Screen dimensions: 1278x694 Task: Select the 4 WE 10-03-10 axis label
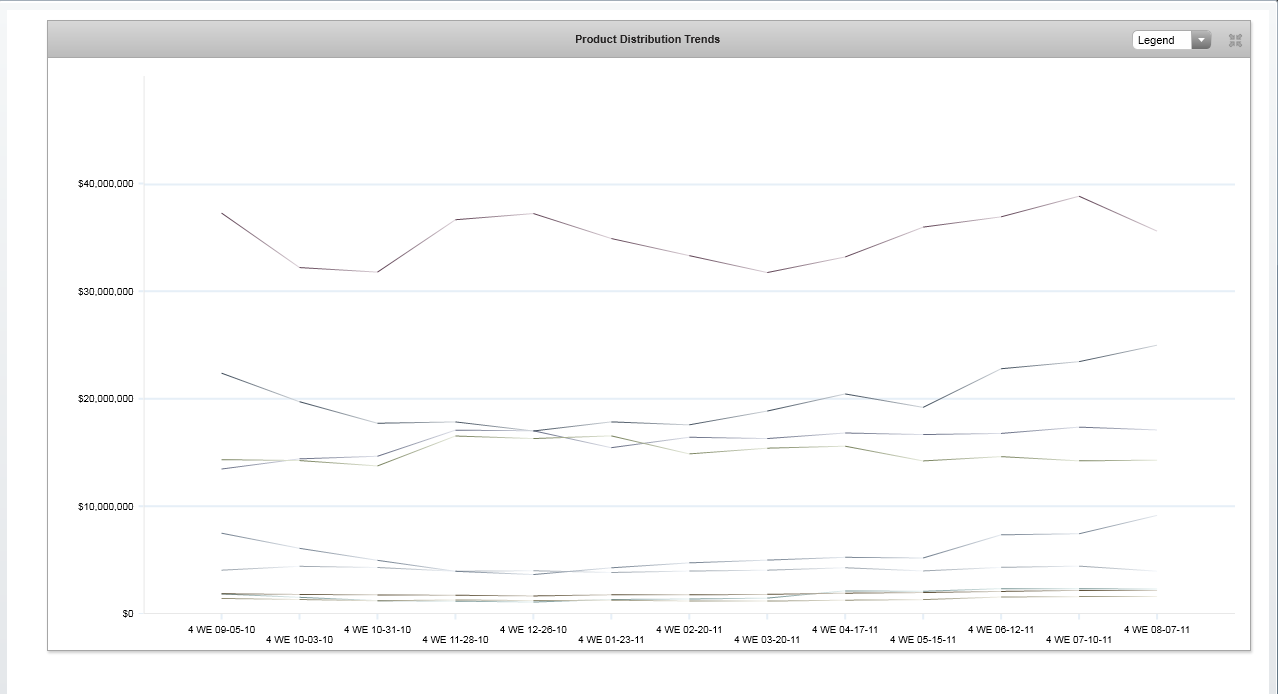[299, 640]
